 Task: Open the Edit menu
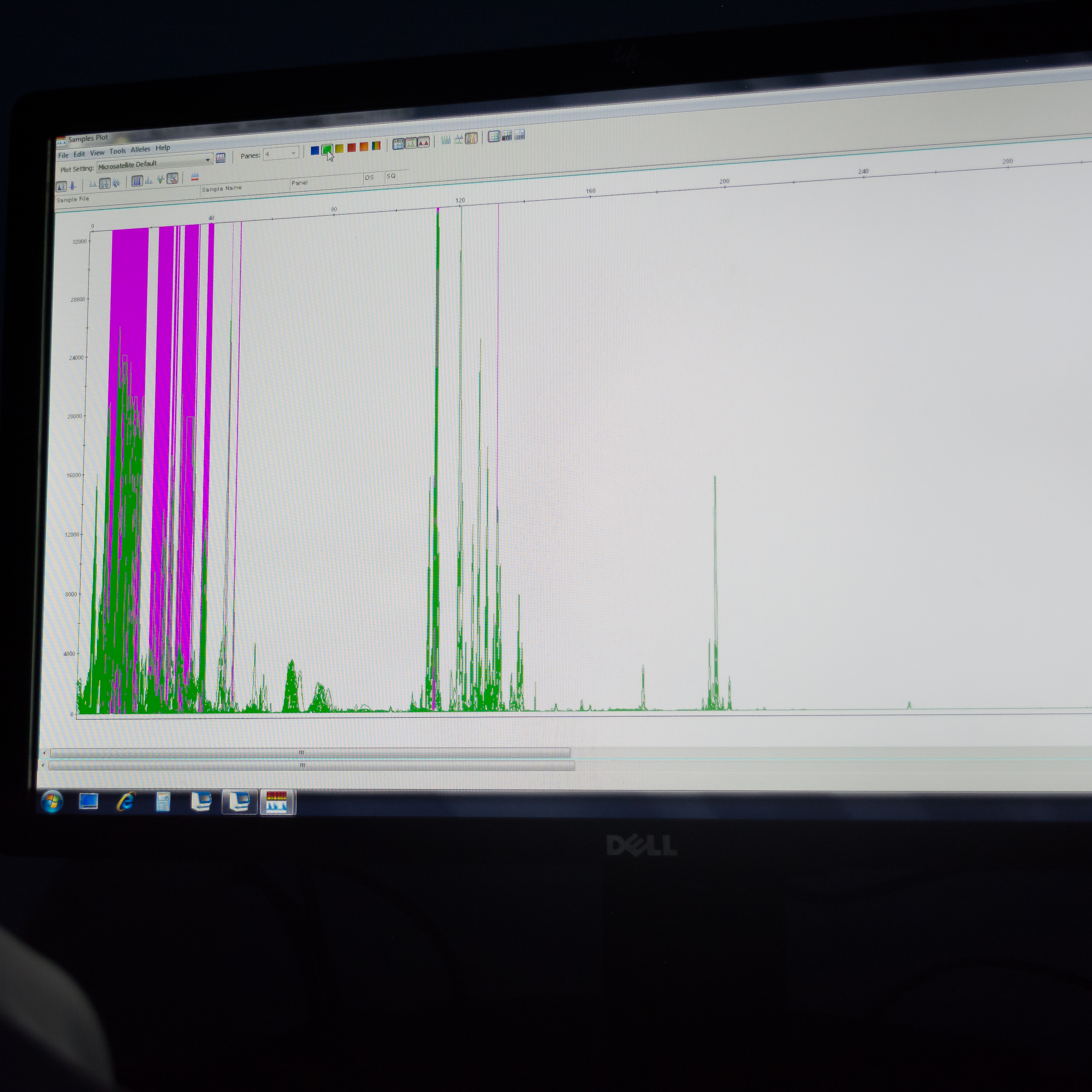tap(79, 154)
